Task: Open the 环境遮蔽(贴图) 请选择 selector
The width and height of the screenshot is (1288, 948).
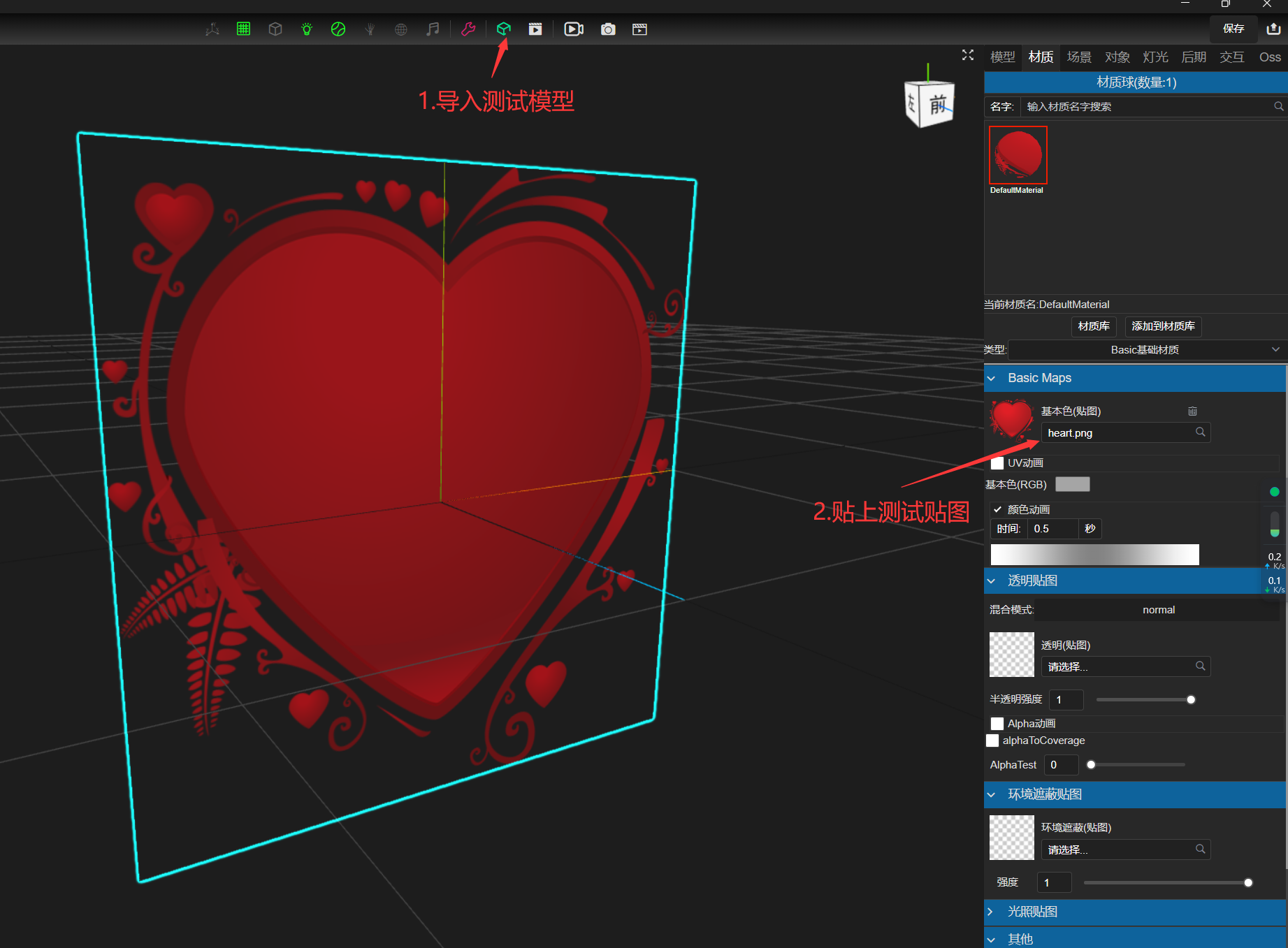Action: (1125, 849)
